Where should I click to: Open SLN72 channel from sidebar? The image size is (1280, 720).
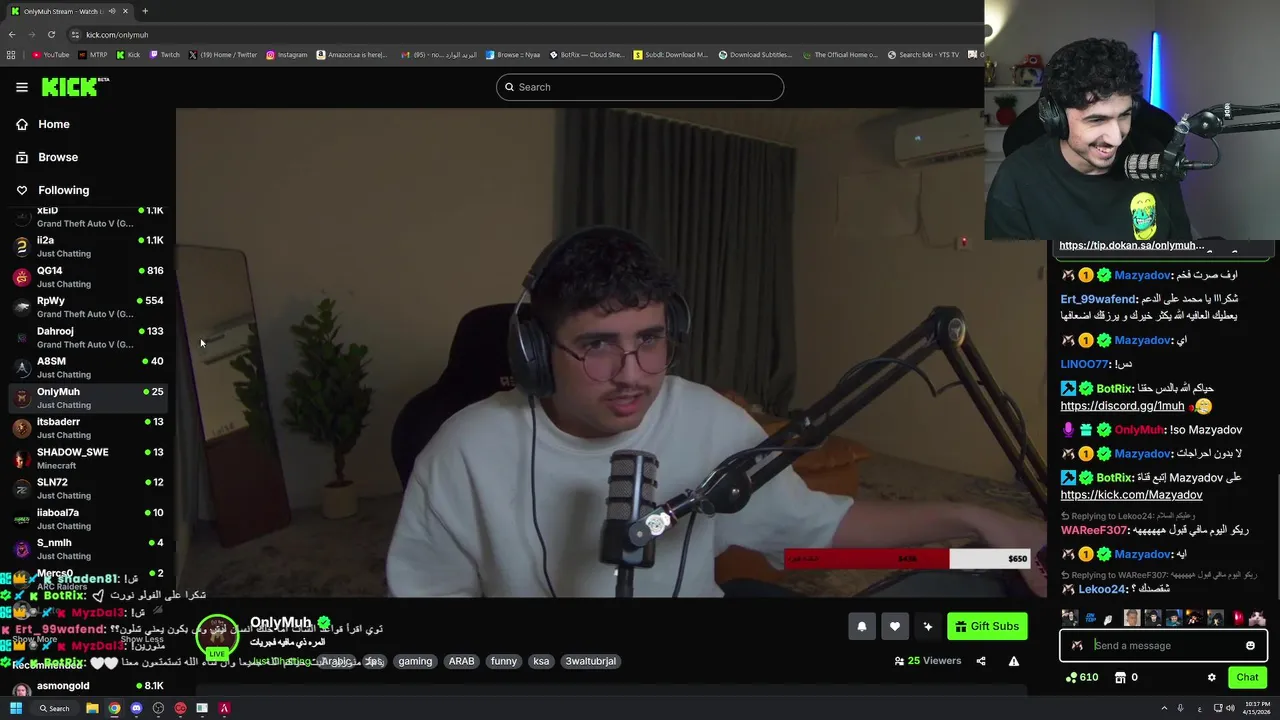[88, 488]
